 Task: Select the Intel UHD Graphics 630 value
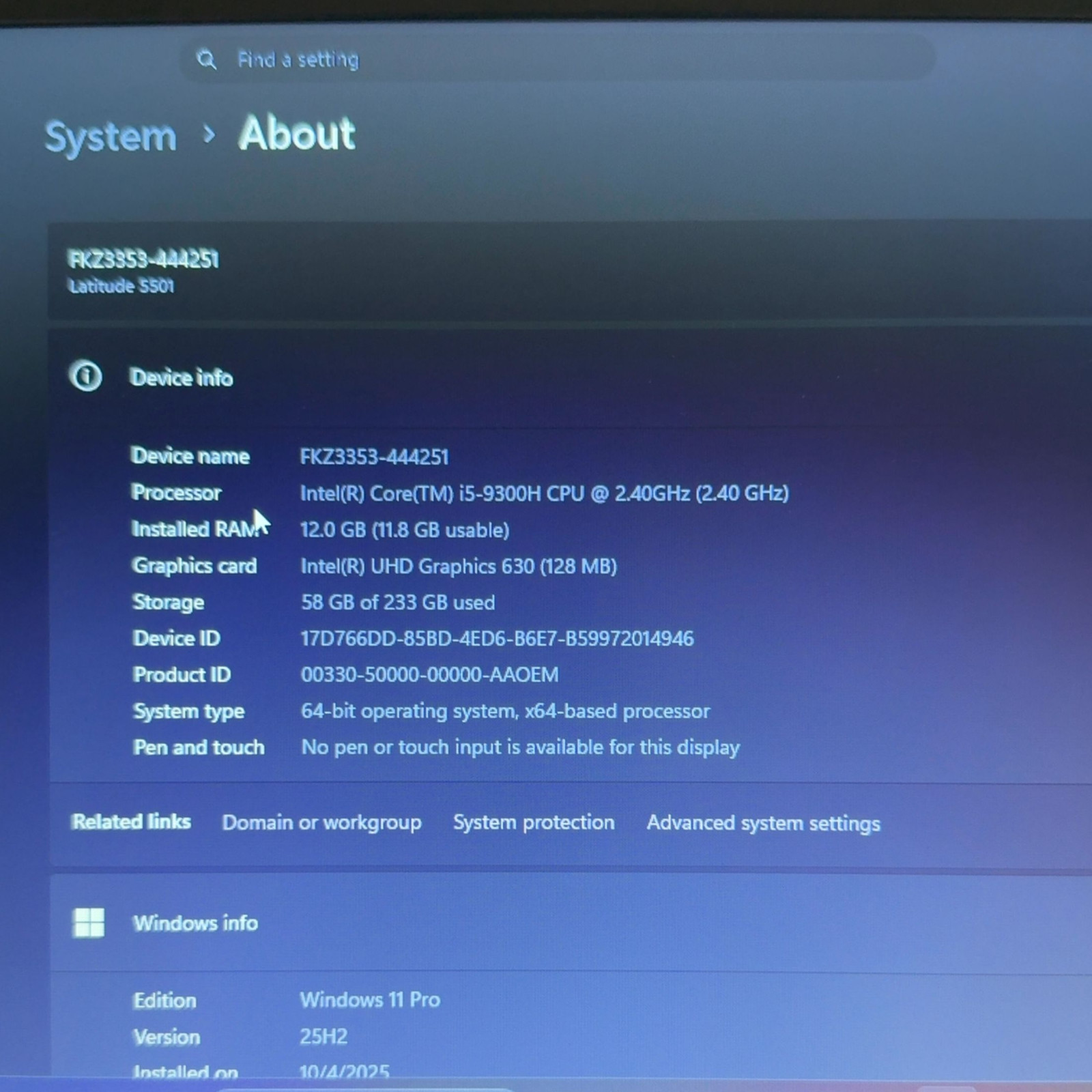[x=458, y=566]
